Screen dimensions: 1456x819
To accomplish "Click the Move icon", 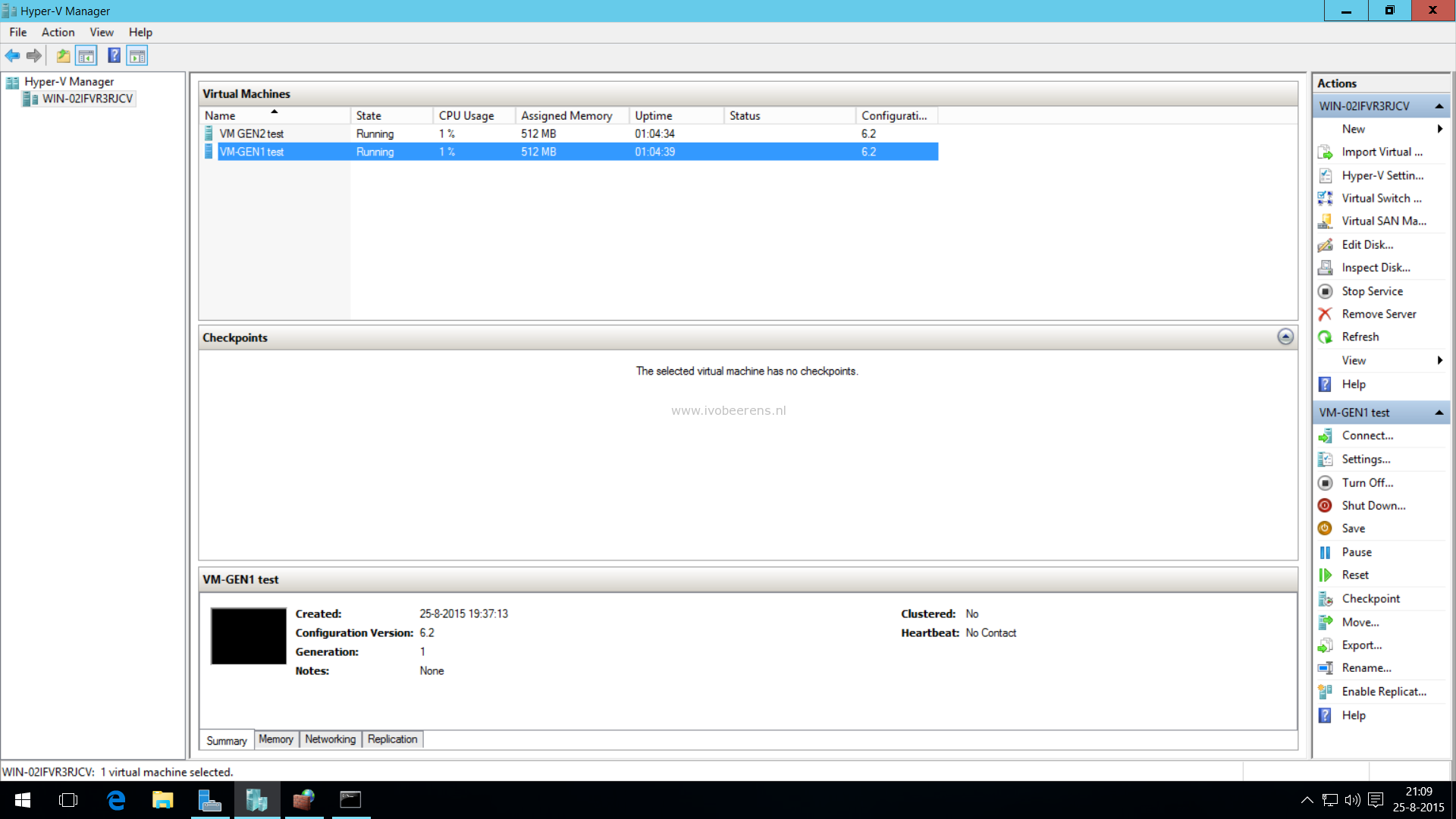I will pos(1325,623).
